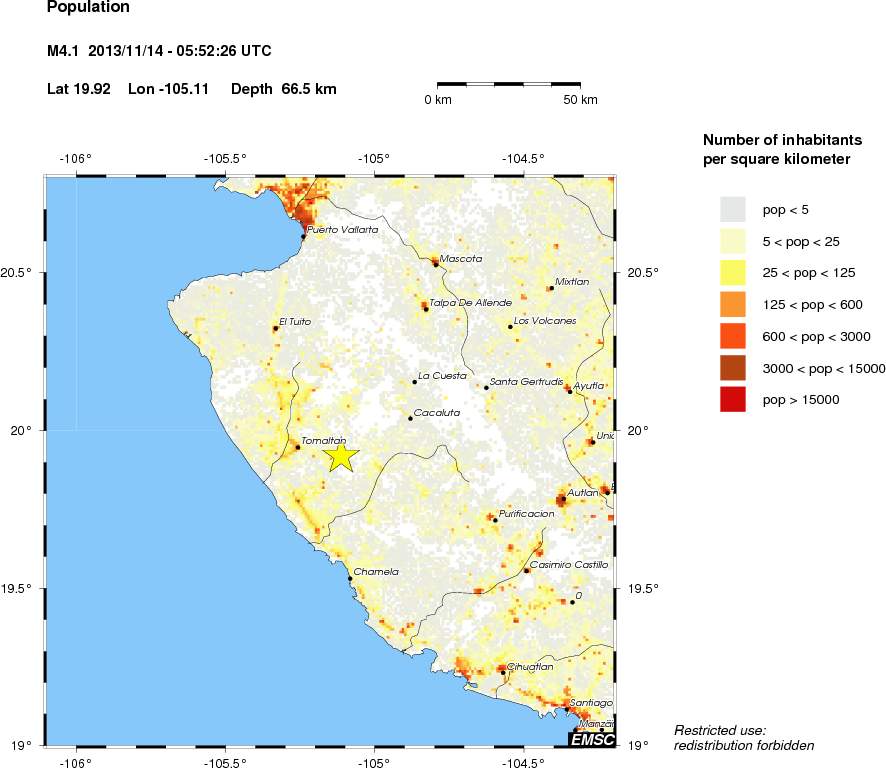Click the Talpa De Allende marker
The height and width of the screenshot is (768, 886).
(x=426, y=309)
